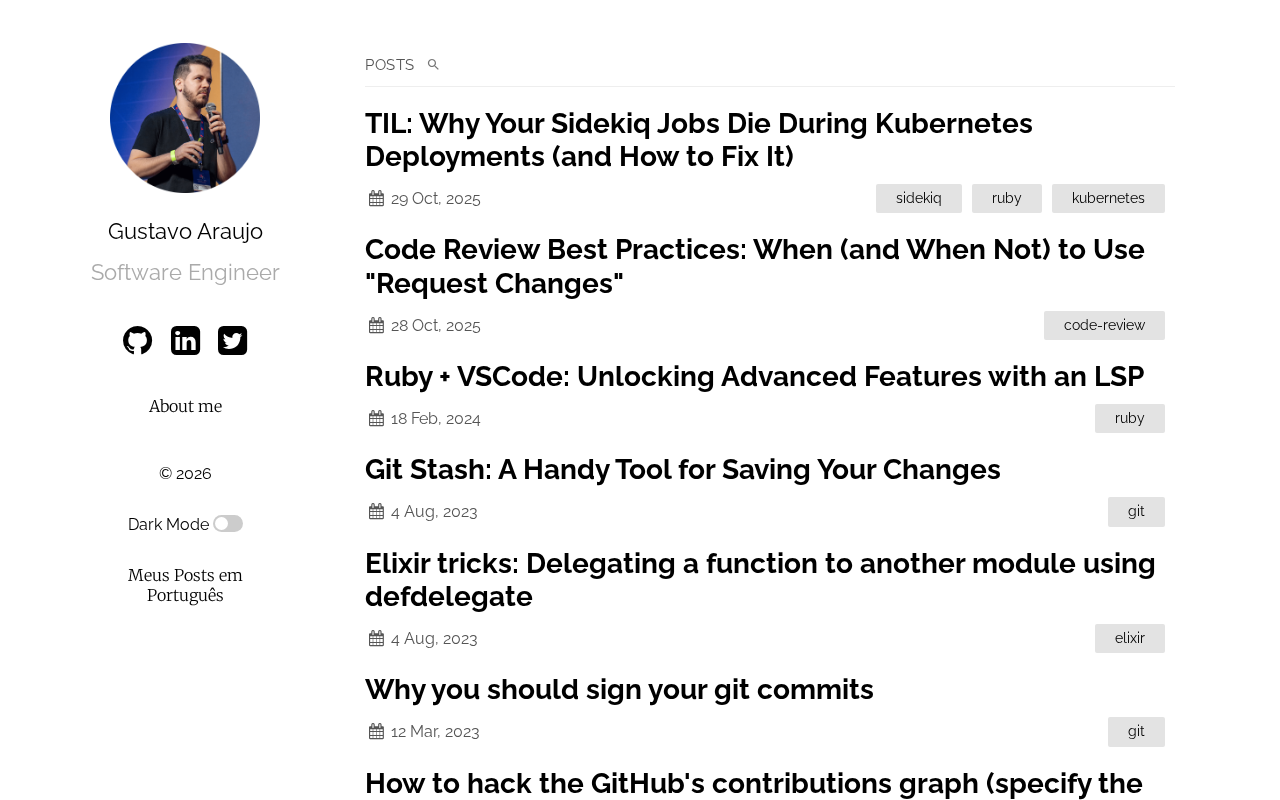Open the Twitter profile icon
Image resolution: width=1280 pixels, height=800 pixels.
(x=232, y=341)
